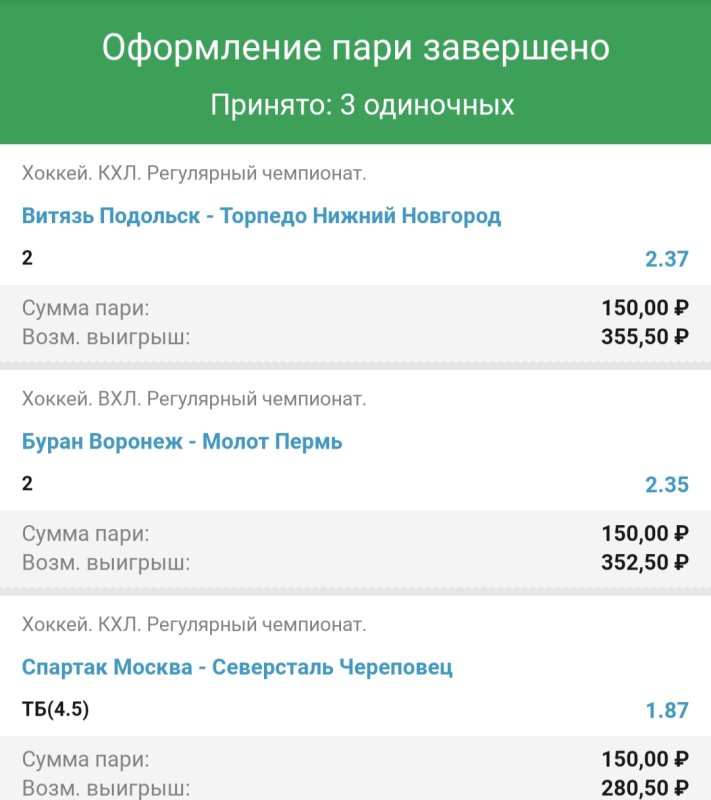This screenshot has width=711, height=800.
Task: Click the league label above Спартак Москва match
Action: point(194,626)
